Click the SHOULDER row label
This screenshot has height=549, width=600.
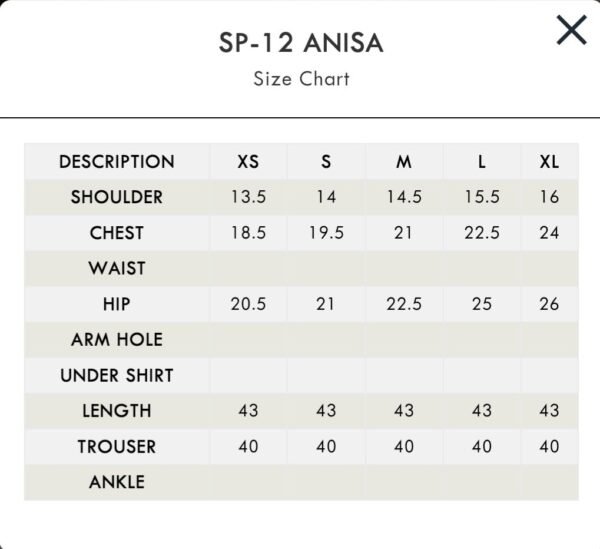(x=117, y=197)
